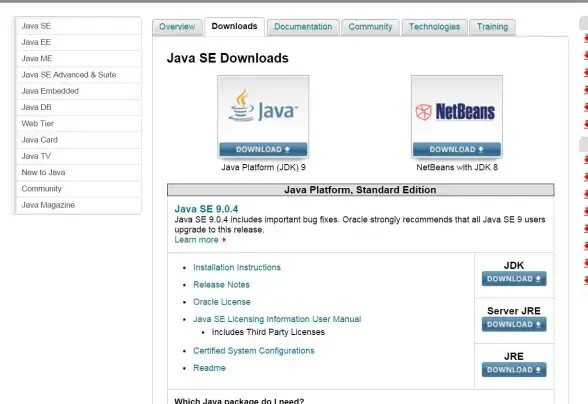Viewport: 588px width, 404px height.
Task: Click the NetBeans with JDK 8 caption
Action: [x=457, y=167]
